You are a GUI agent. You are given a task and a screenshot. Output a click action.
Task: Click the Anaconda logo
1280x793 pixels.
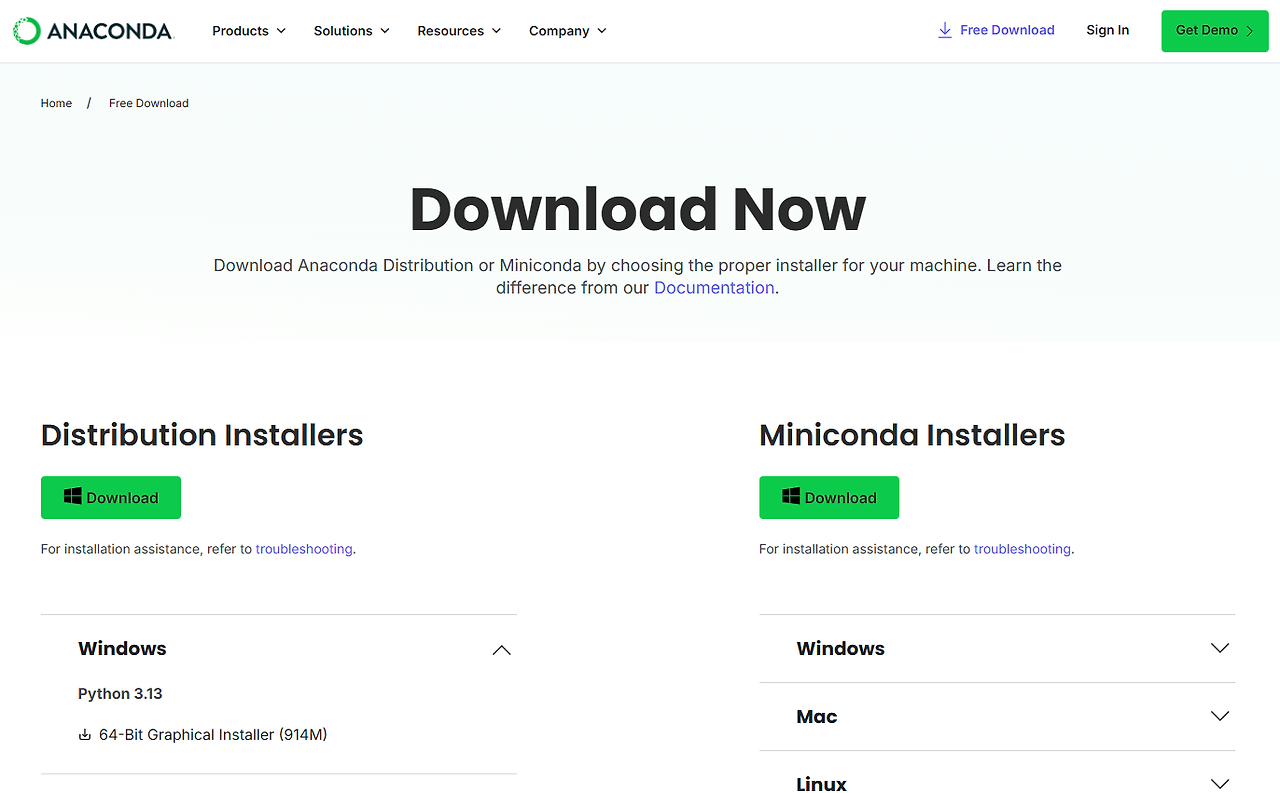93,31
